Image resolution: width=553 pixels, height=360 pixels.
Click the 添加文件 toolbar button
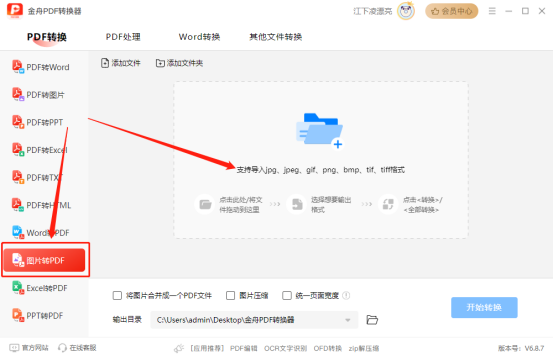click(121, 63)
